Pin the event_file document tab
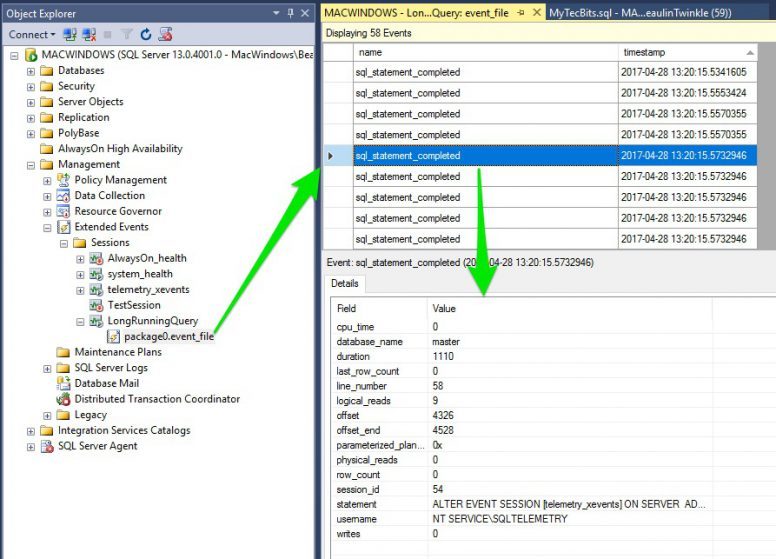 tap(521, 13)
